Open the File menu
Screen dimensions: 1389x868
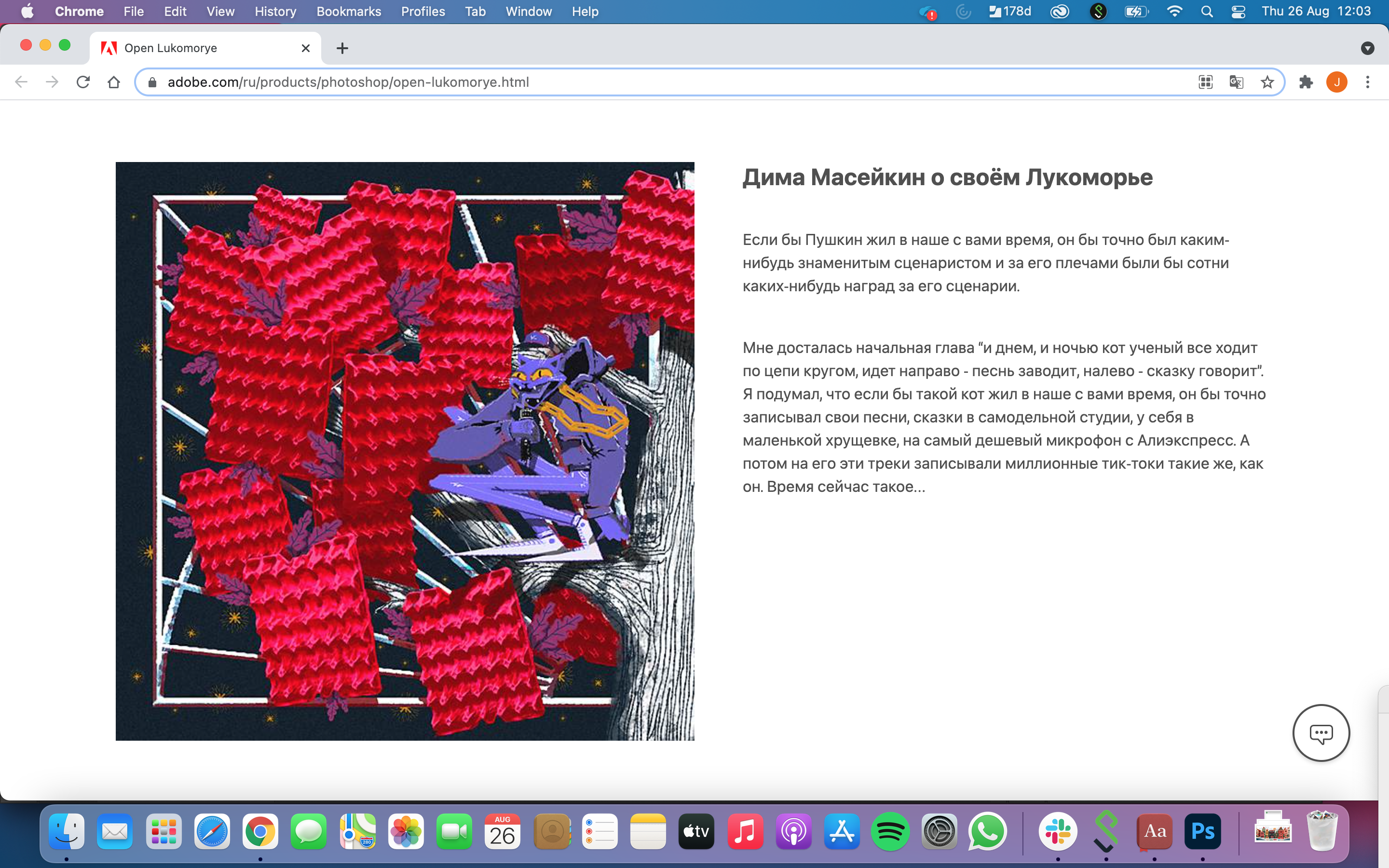[x=134, y=12]
